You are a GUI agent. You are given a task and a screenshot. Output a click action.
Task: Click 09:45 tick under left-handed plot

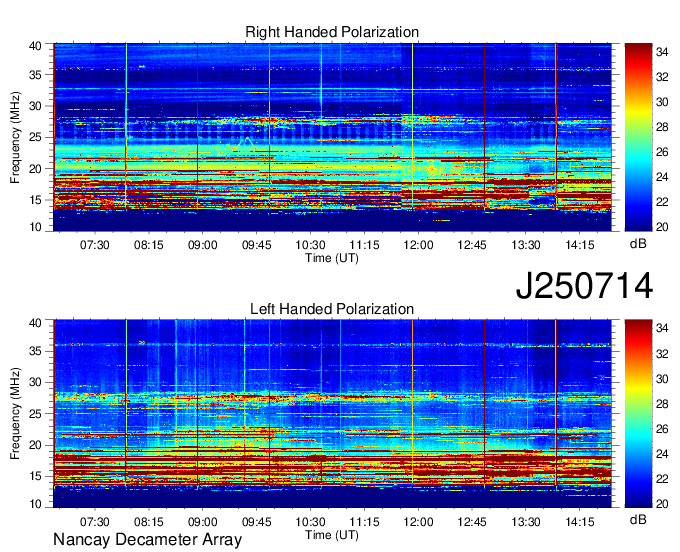(257, 522)
